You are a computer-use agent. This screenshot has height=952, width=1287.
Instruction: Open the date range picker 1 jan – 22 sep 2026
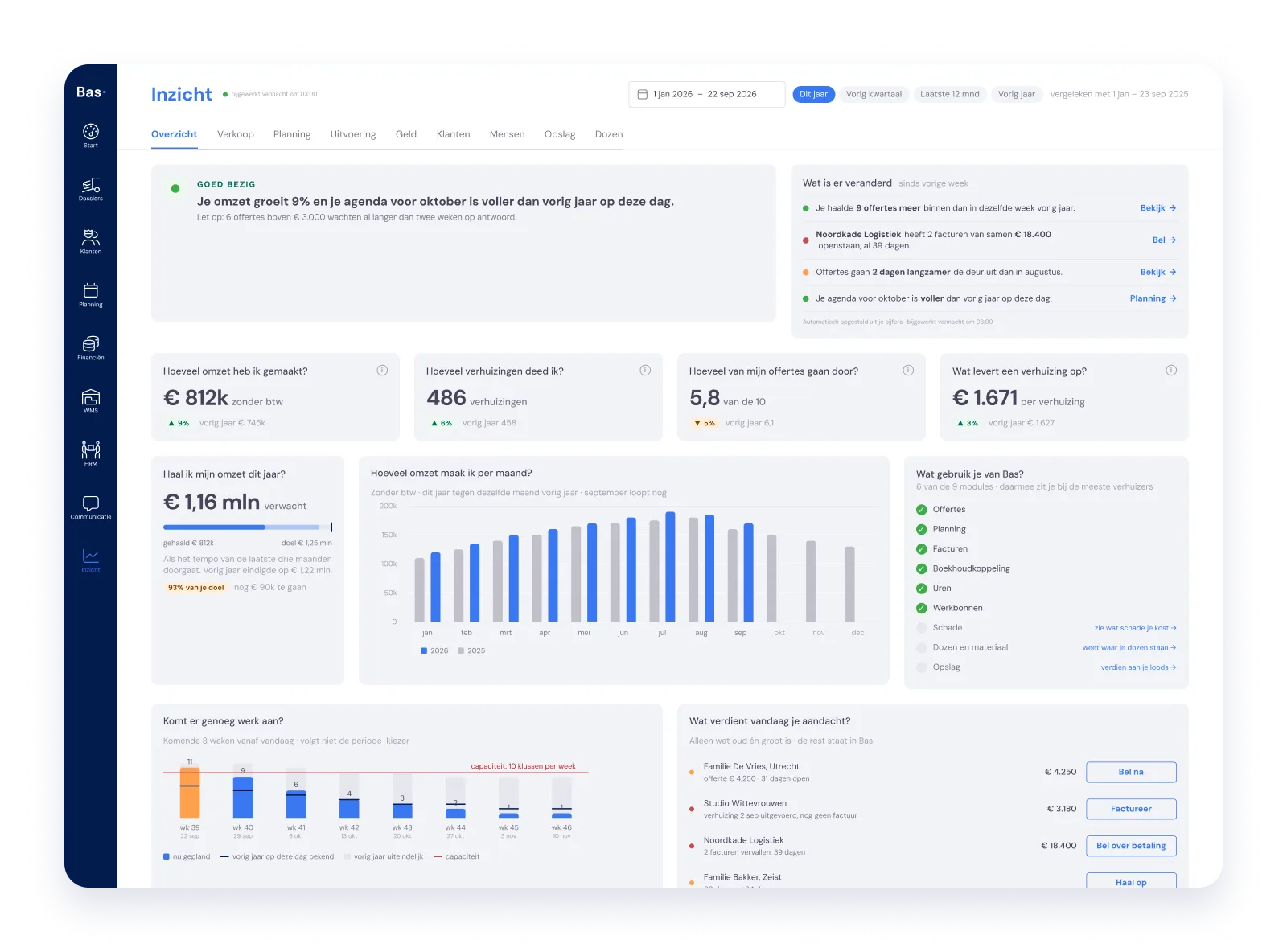pos(706,94)
